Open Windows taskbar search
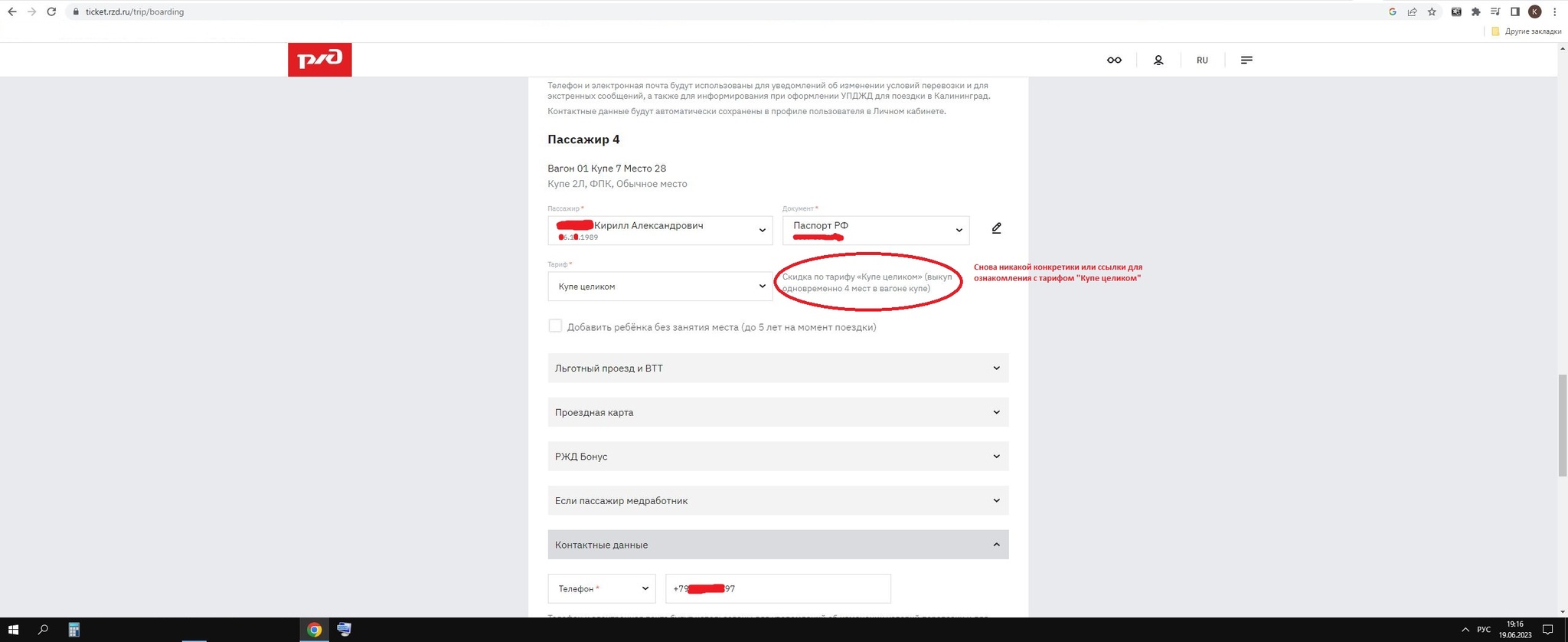 (43, 630)
